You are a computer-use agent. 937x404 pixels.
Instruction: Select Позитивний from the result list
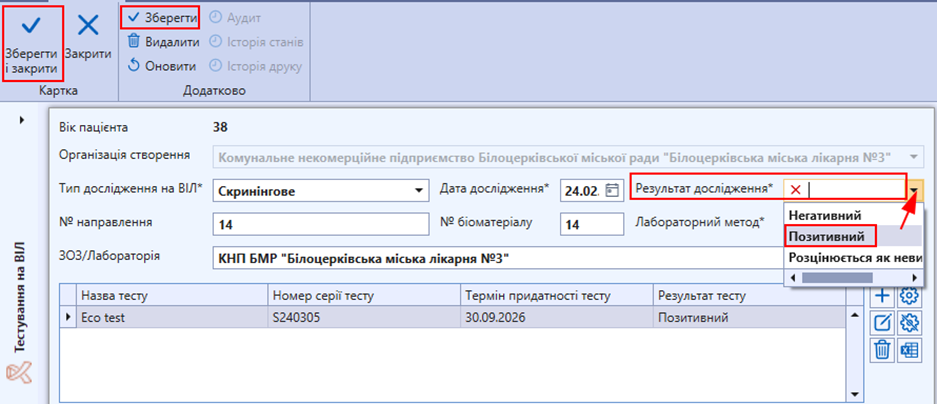point(826,236)
